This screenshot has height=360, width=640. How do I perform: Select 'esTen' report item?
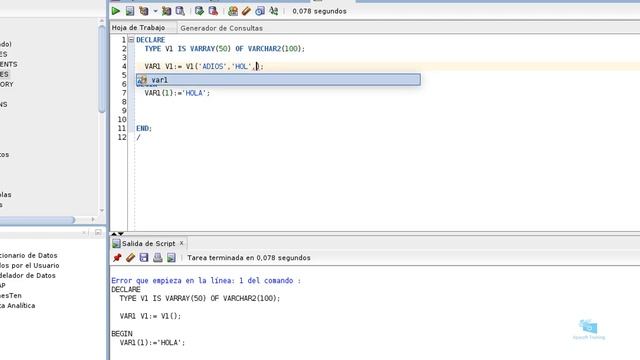point(11,296)
